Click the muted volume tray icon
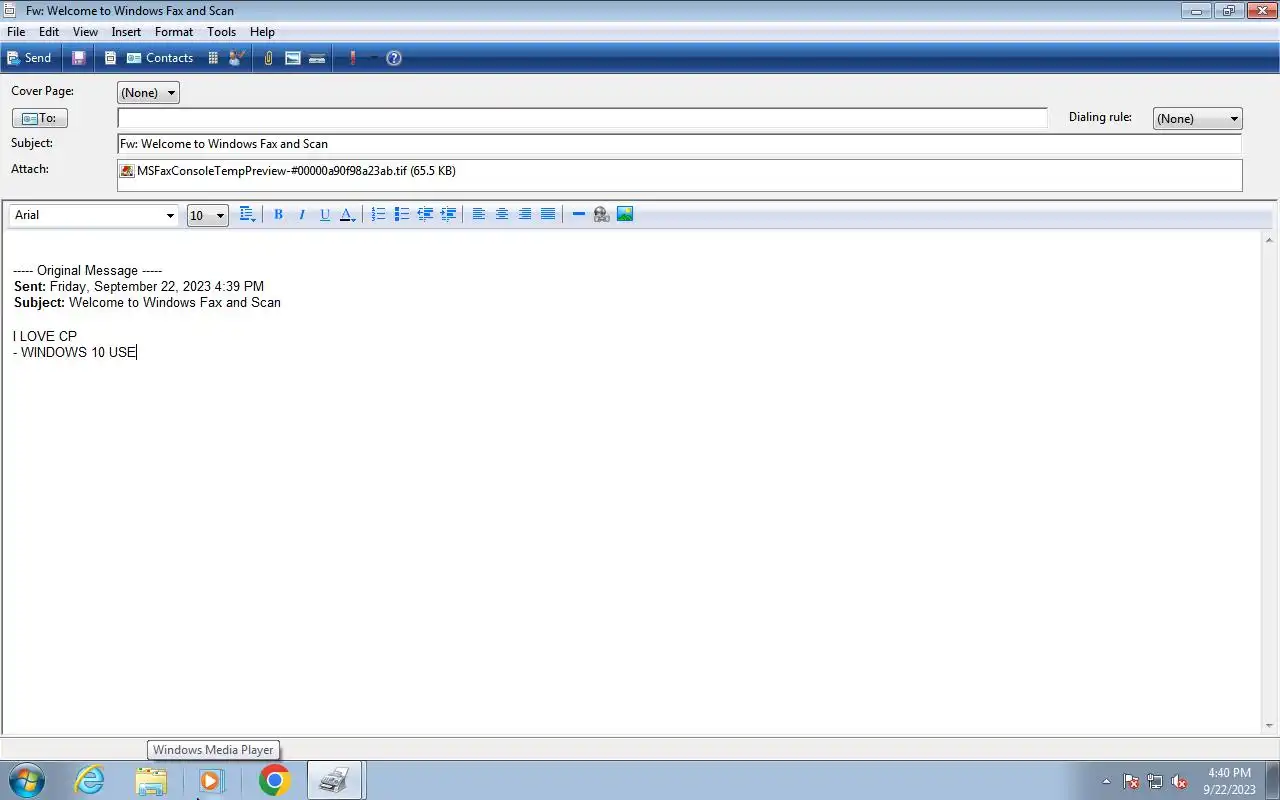This screenshot has height=800, width=1280. tap(1179, 781)
